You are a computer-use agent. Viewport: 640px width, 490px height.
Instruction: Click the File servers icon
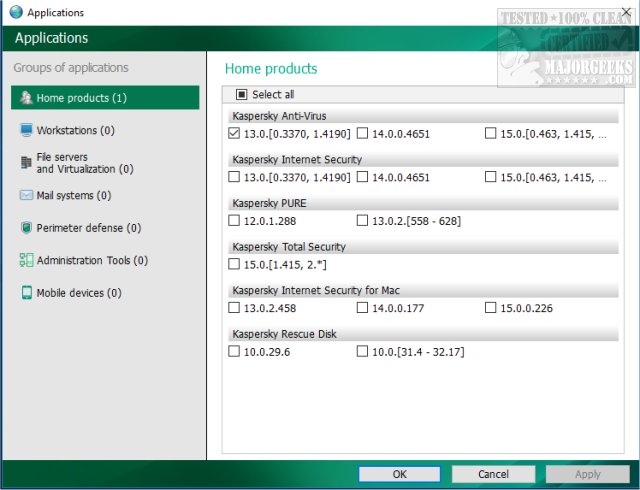(x=26, y=163)
